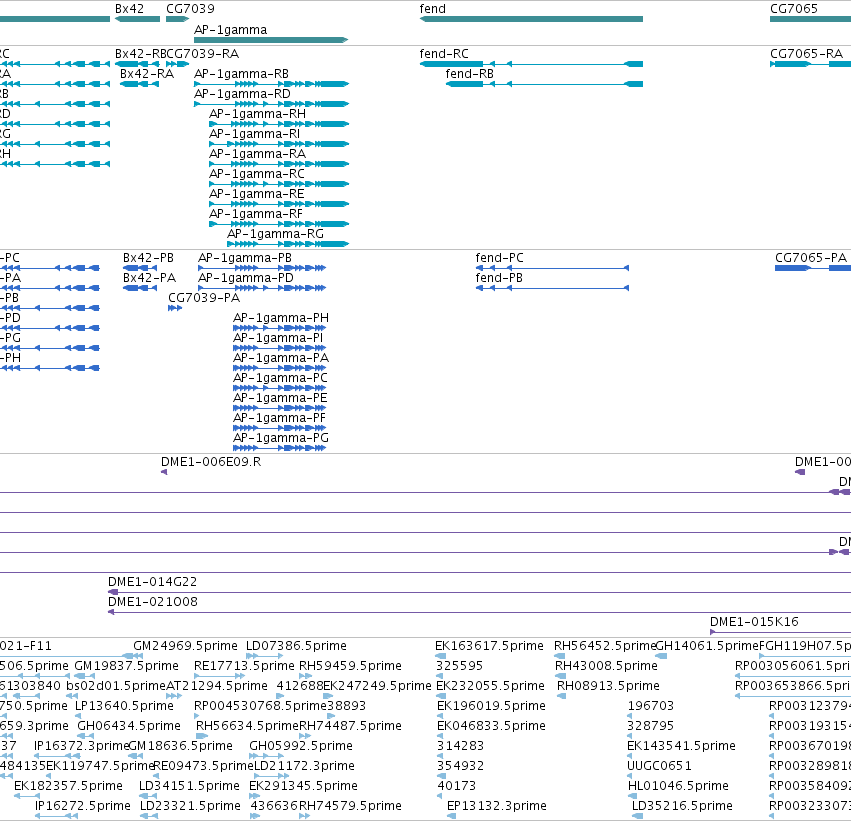851x821 pixels.
Task: Click EST RH74487.5prime
Action: coord(351,726)
